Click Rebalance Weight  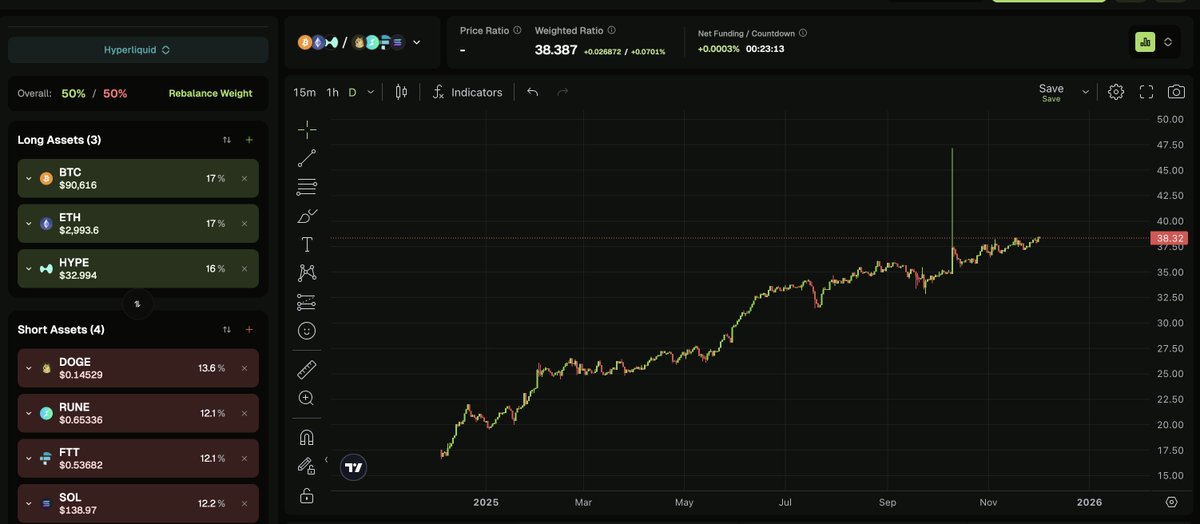pos(210,93)
